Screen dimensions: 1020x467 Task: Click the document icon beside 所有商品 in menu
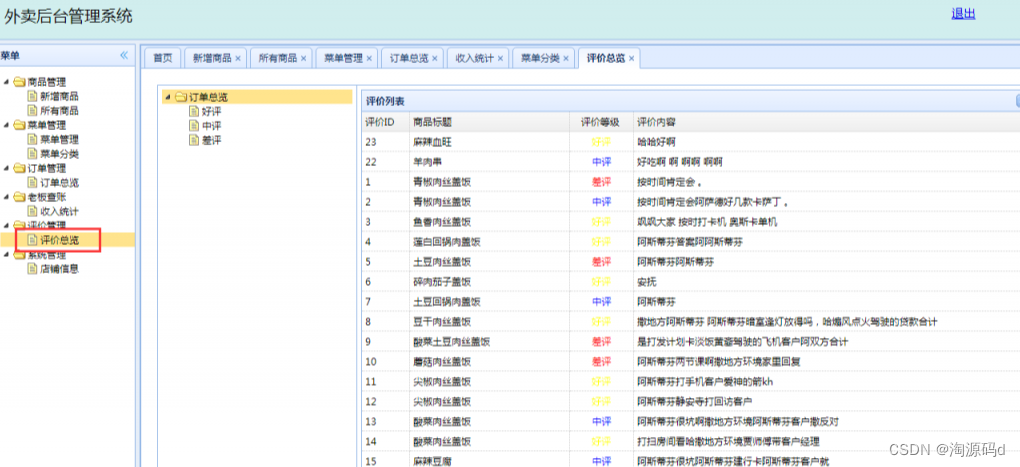tap(32, 111)
